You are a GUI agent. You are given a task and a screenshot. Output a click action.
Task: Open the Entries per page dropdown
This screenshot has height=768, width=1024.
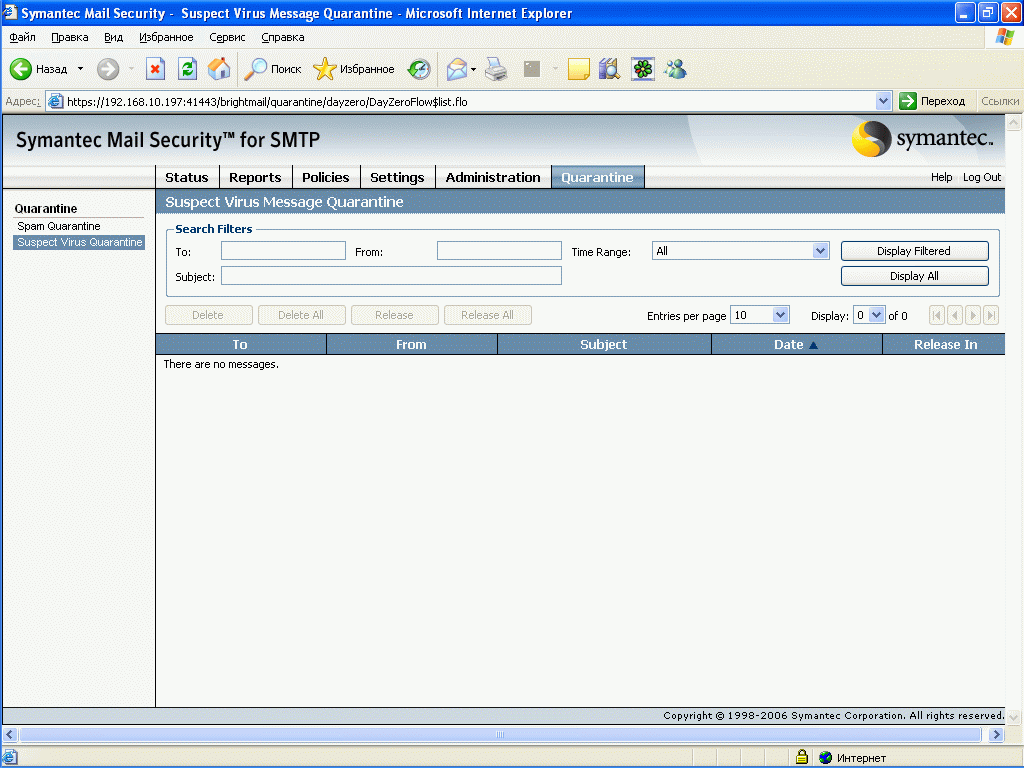pos(781,315)
